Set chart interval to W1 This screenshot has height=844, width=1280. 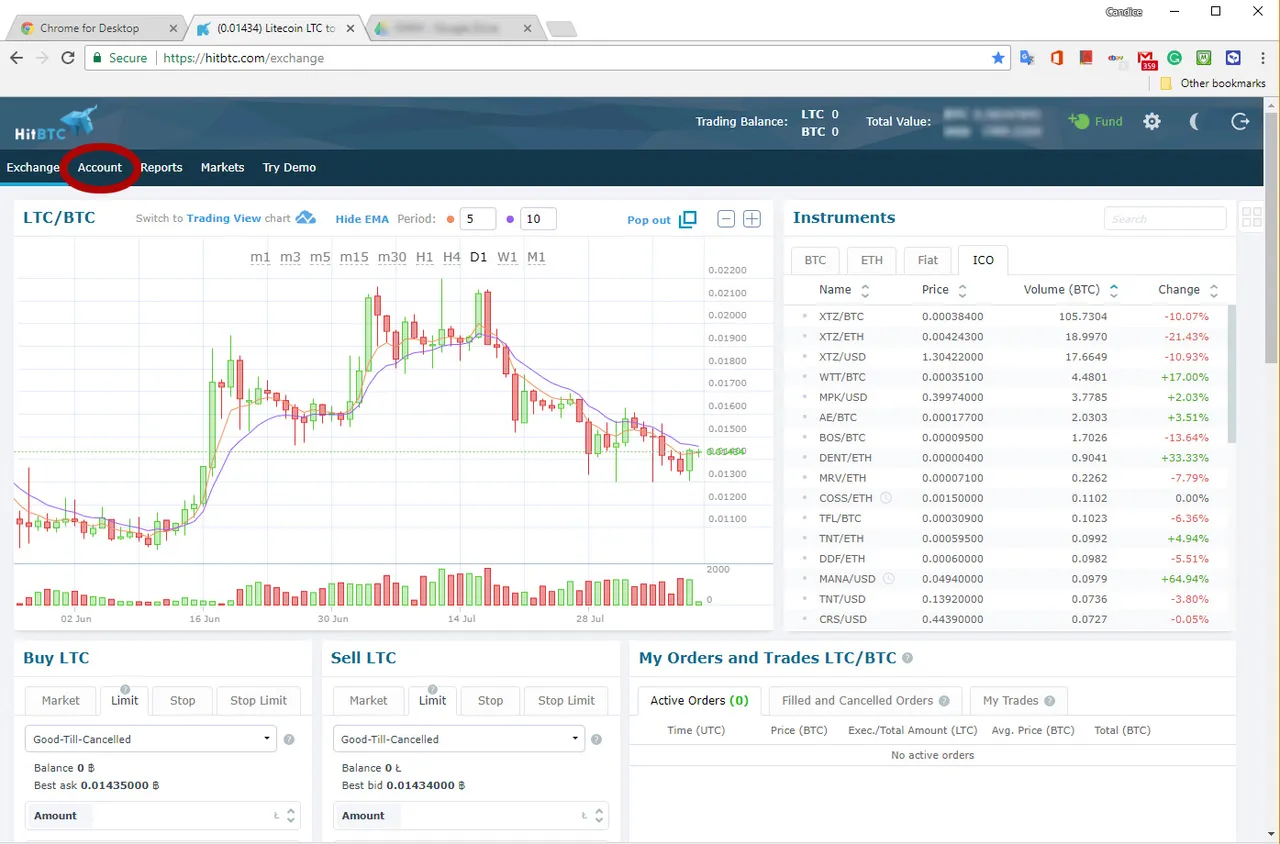pyautogui.click(x=508, y=257)
